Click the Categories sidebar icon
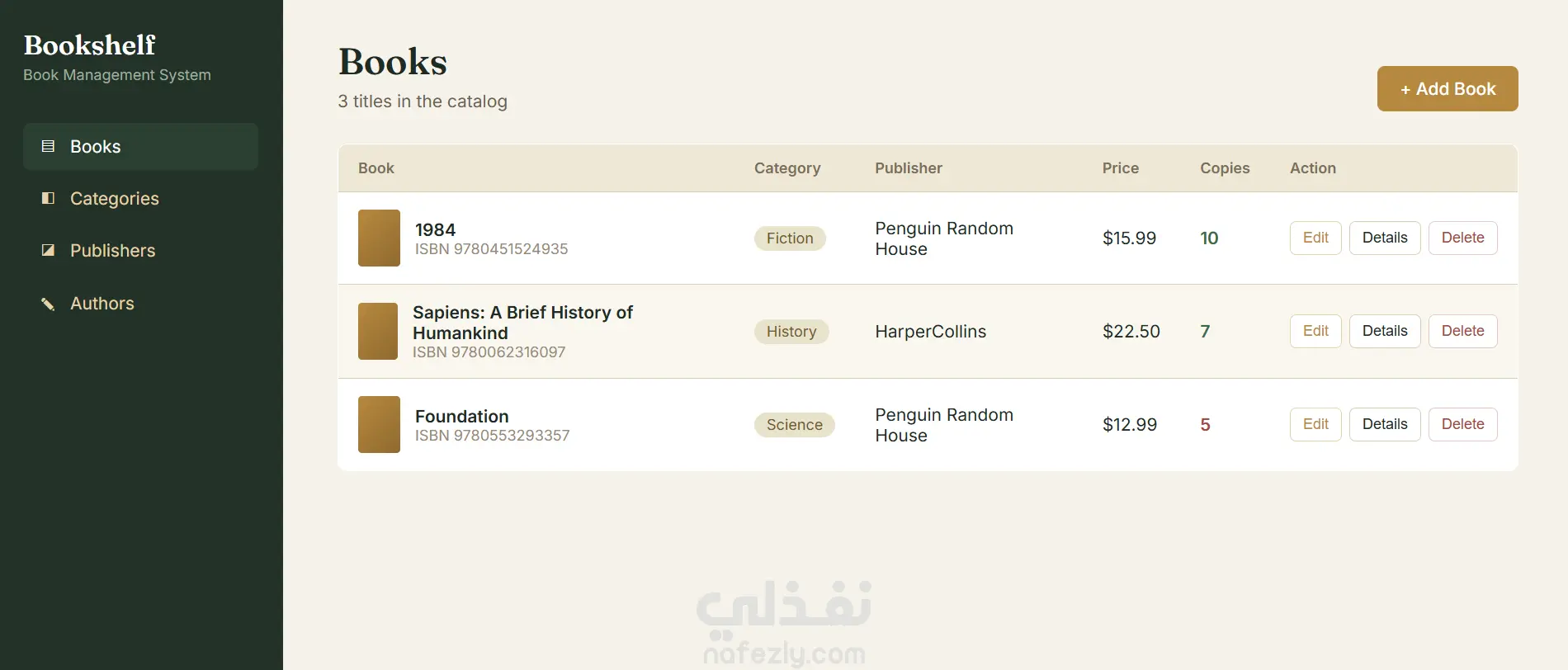Screen dimensions: 1568x670 click(48, 198)
